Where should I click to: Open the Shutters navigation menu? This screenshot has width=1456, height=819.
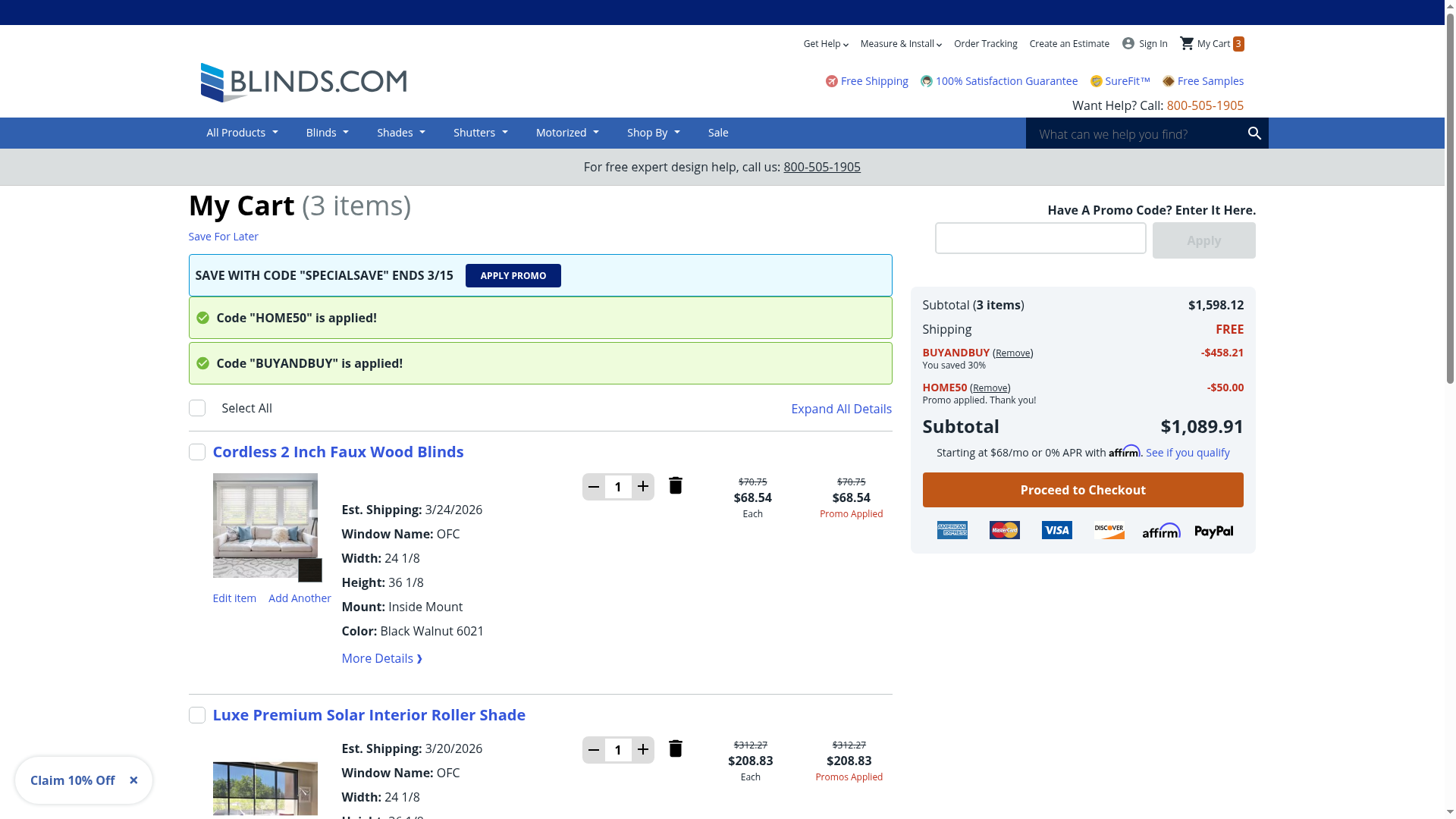pos(480,133)
